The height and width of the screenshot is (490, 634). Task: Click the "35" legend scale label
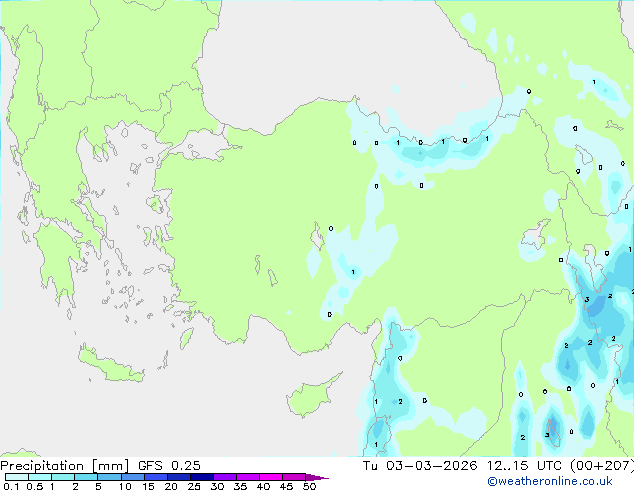click(x=240, y=486)
